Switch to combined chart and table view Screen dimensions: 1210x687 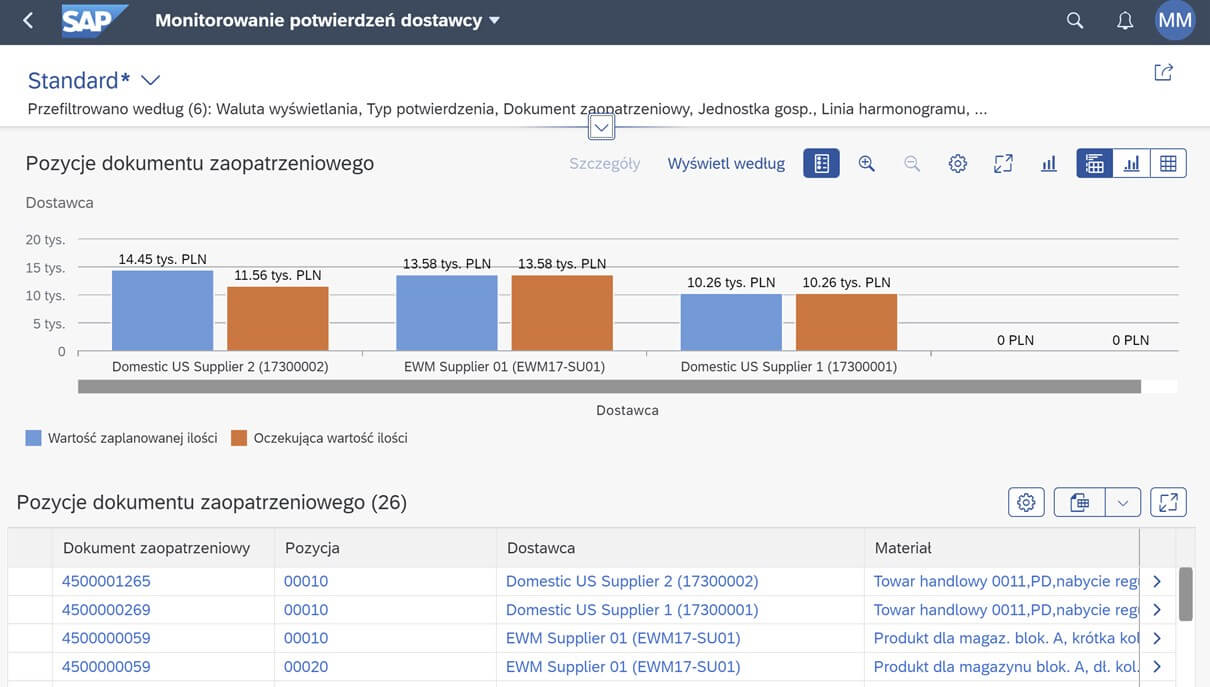point(1095,164)
